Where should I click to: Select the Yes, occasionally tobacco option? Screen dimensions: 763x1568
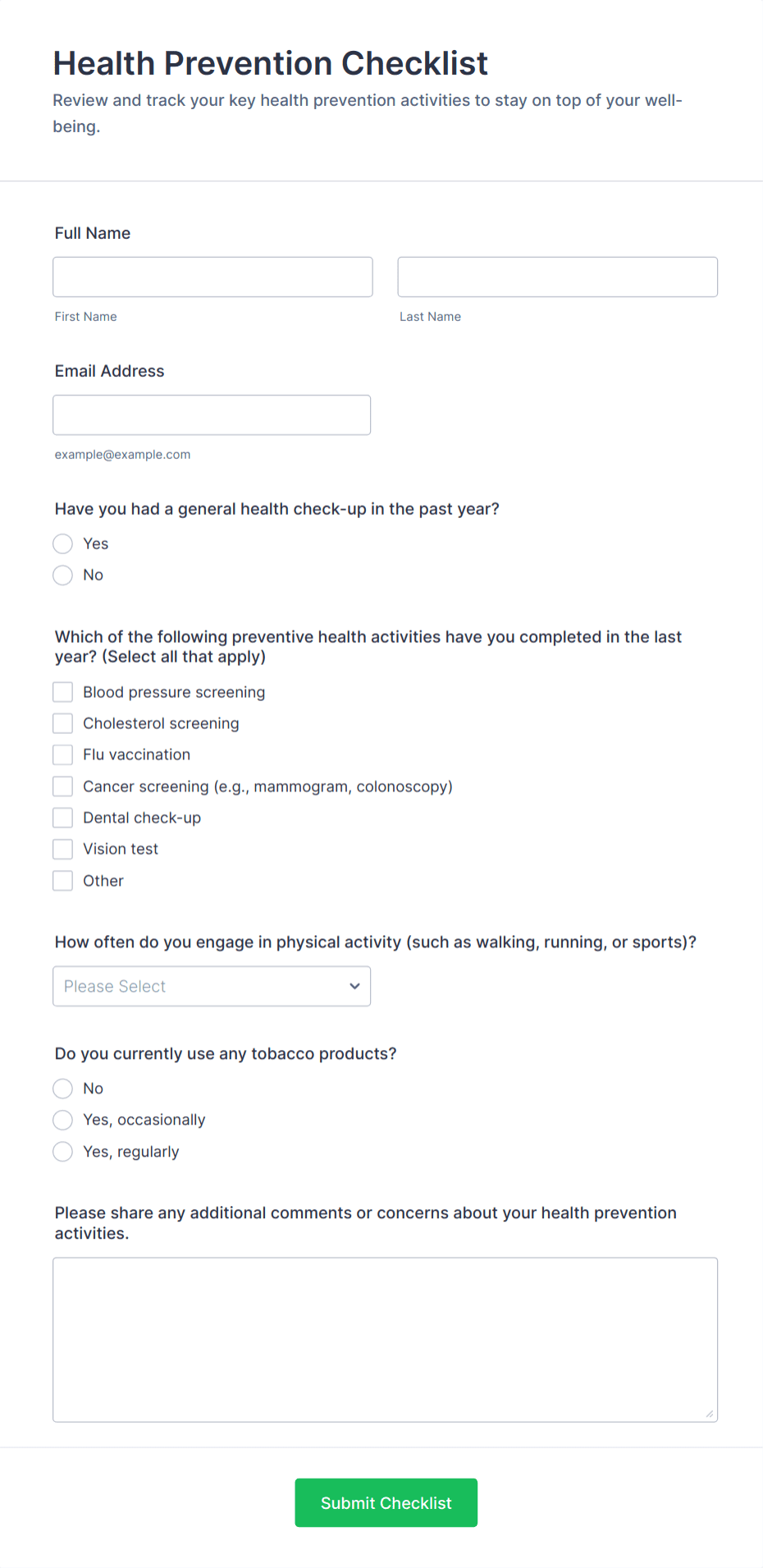(62, 1119)
